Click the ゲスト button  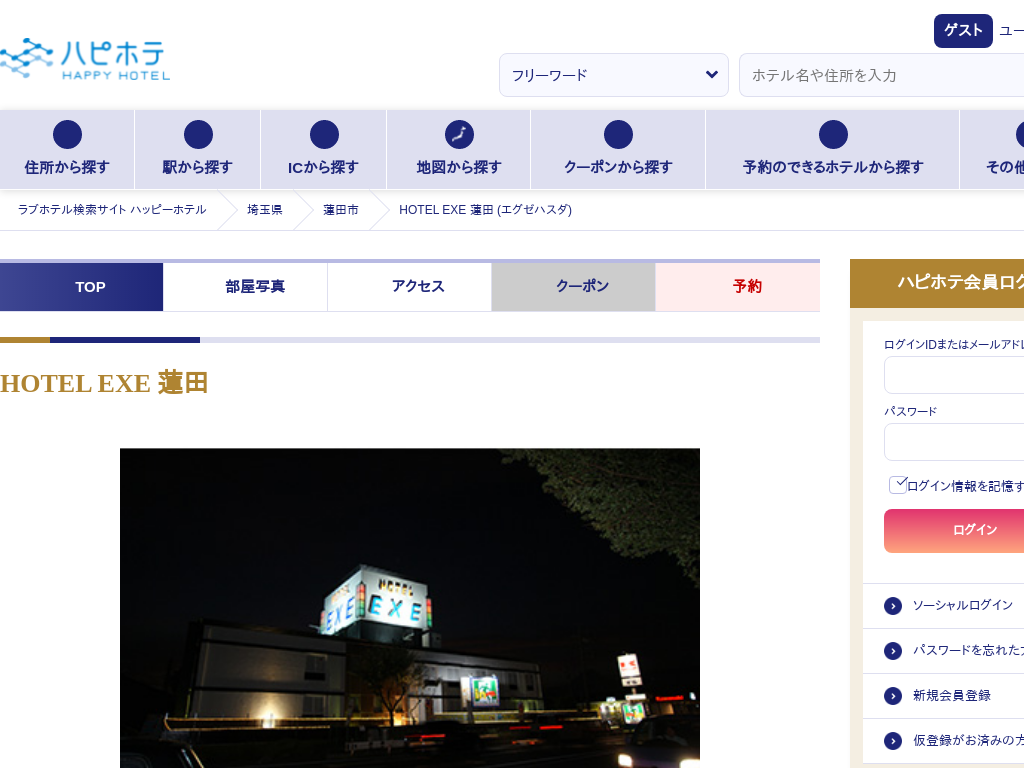click(963, 31)
